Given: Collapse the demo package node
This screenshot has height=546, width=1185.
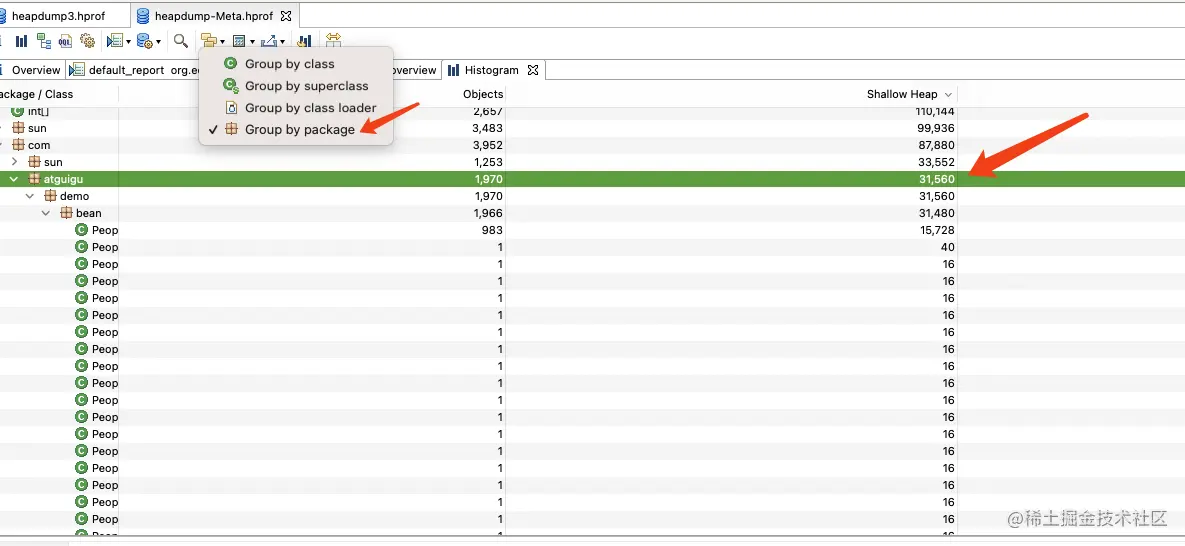Looking at the screenshot, I should point(29,196).
